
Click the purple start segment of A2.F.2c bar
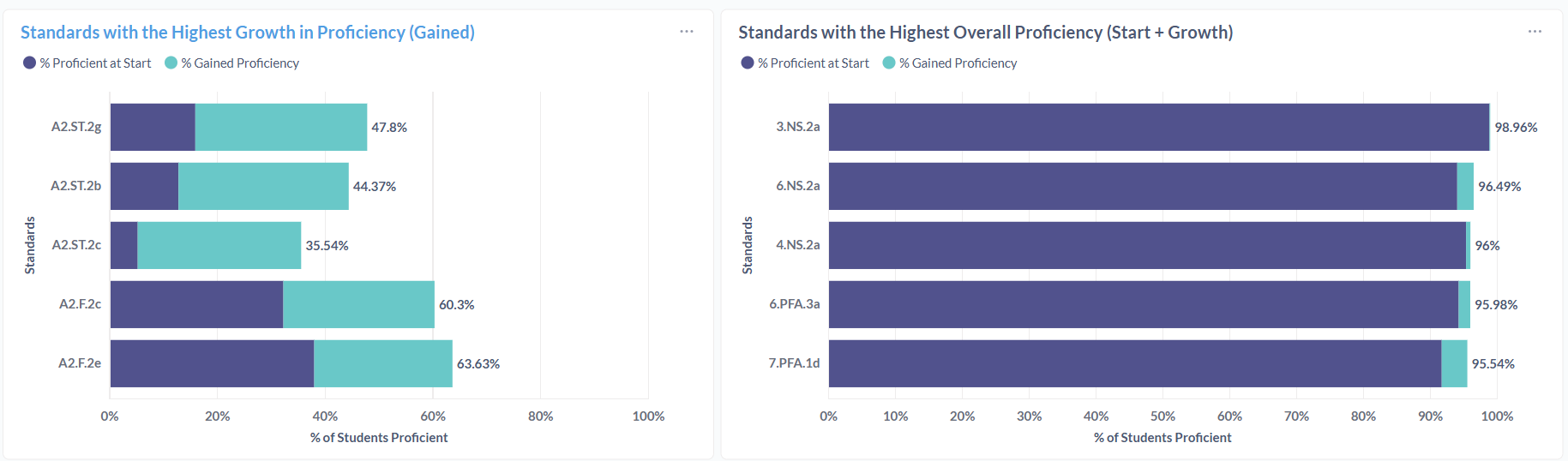point(196,304)
